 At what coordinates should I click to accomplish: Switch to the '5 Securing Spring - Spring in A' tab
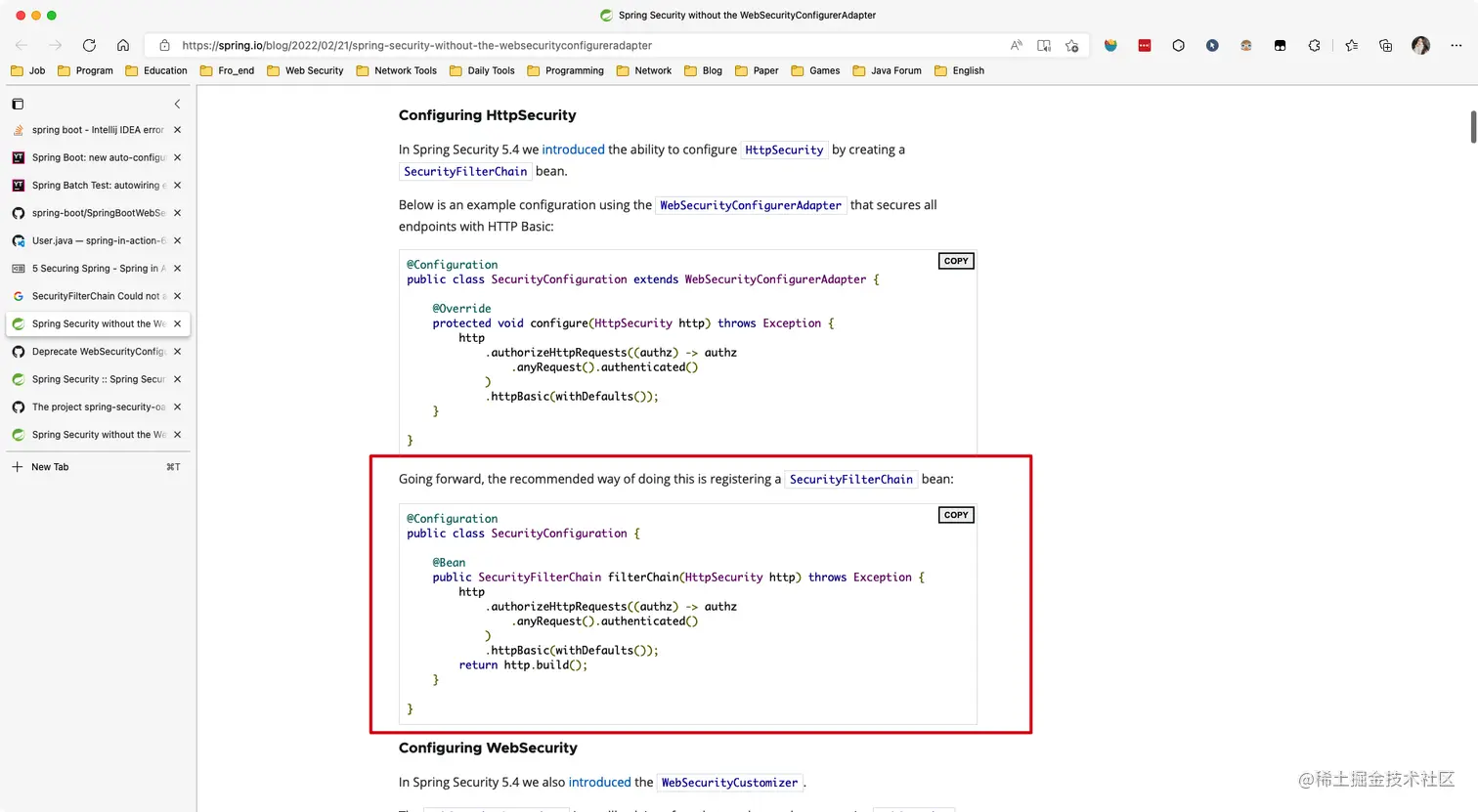(x=98, y=268)
